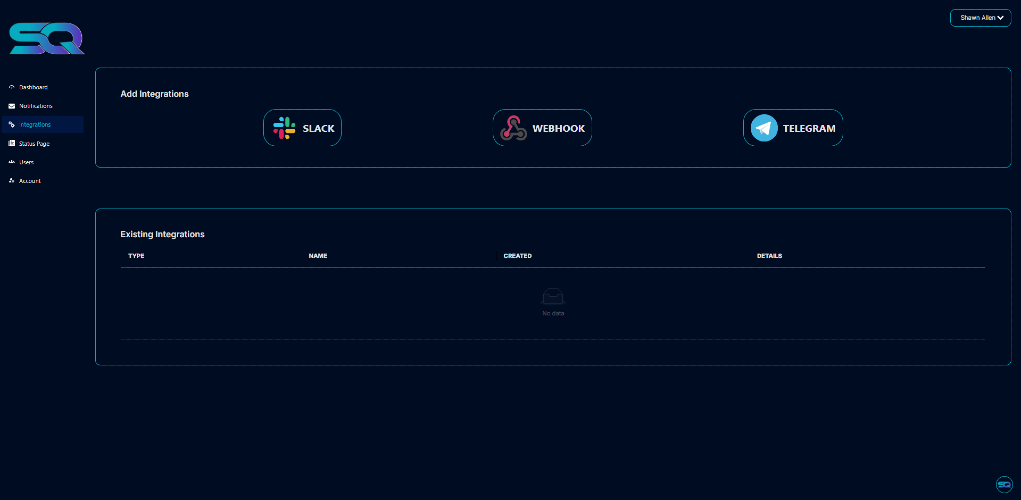Click the CREATED column header
This screenshot has width=1021, height=500.
(x=518, y=256)
